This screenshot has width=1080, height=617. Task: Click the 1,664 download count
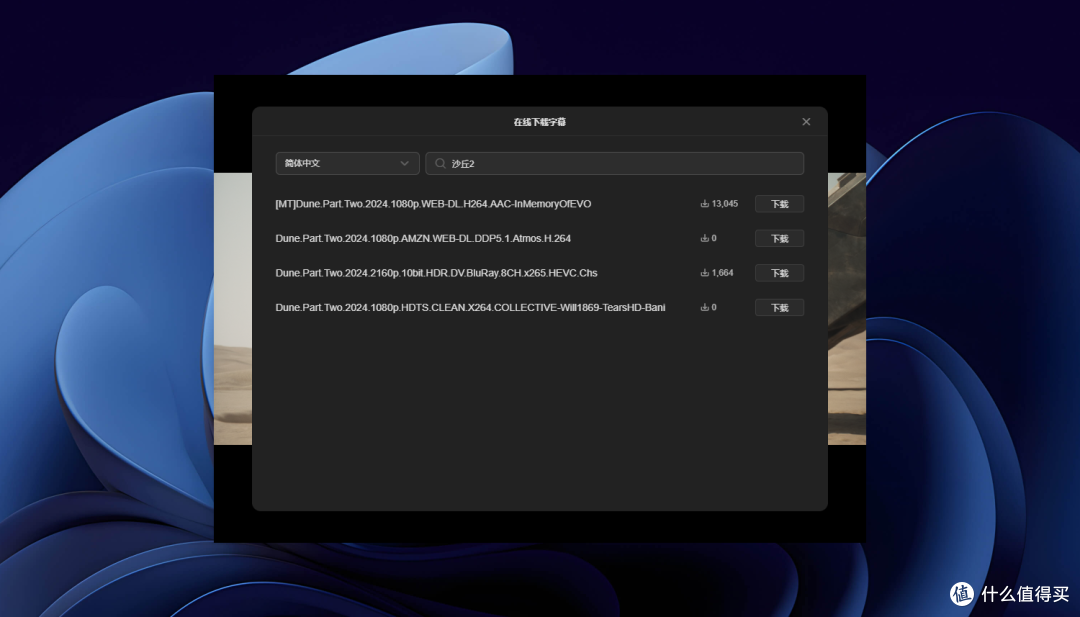tap(723, 273)
